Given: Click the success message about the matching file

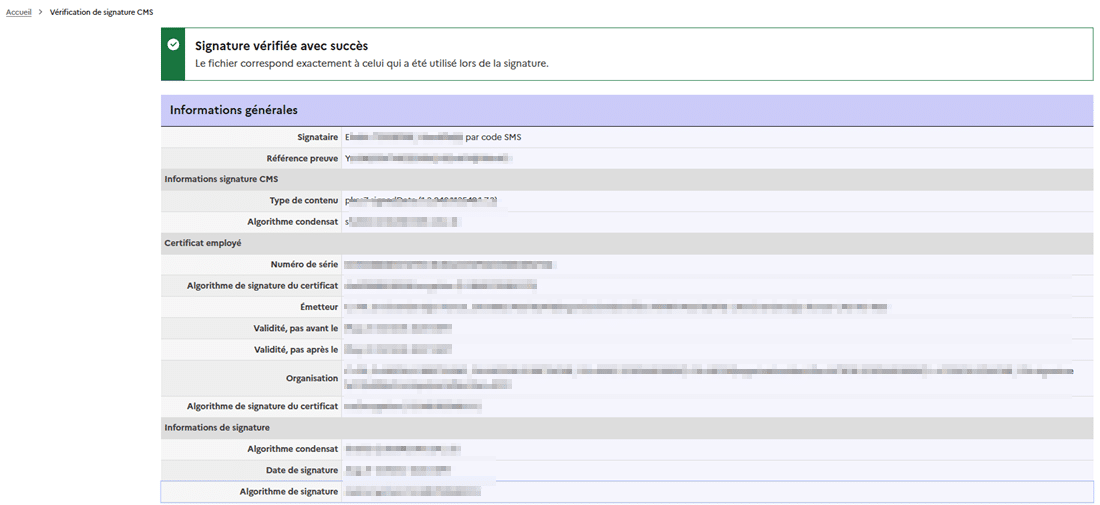Looking at the screenshot, I should 371,63.
